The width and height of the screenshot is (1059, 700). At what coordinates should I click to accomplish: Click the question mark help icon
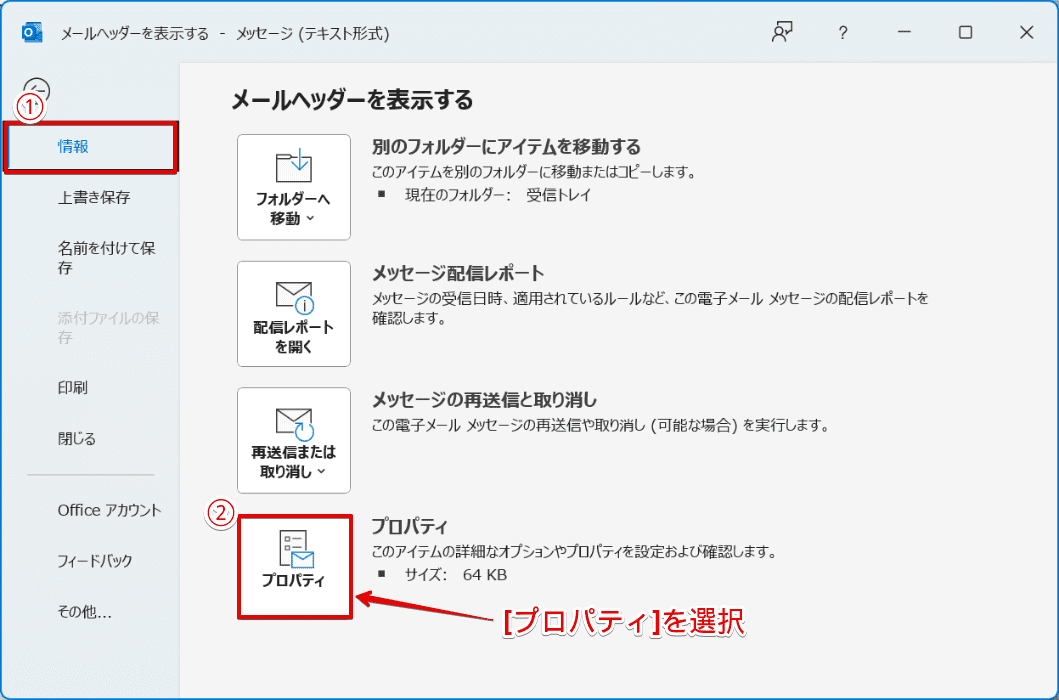pos(843,32)
